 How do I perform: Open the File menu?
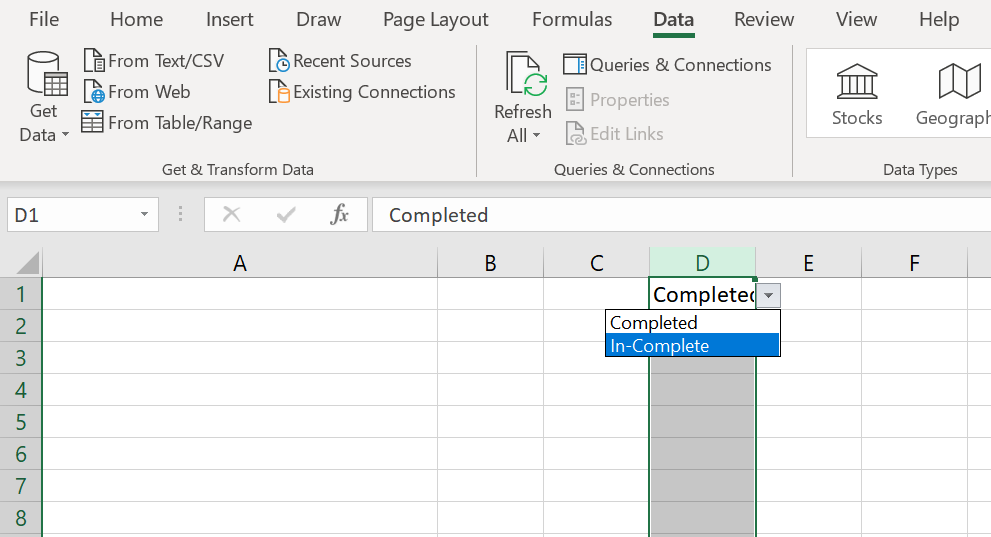(44, 20)
